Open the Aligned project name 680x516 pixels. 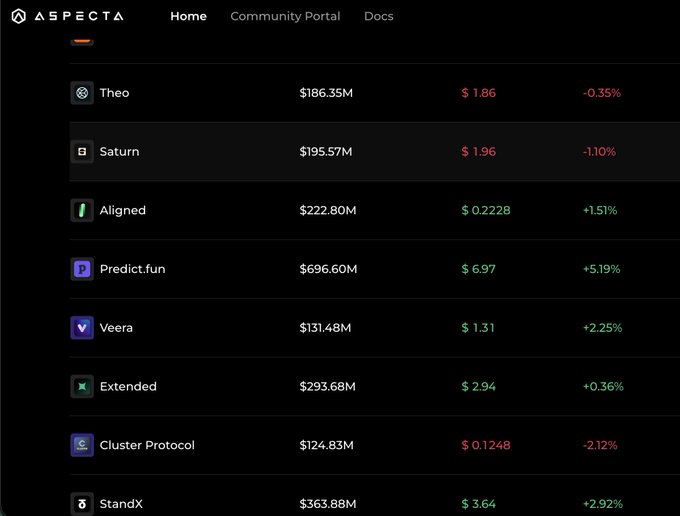click(123, 211)
